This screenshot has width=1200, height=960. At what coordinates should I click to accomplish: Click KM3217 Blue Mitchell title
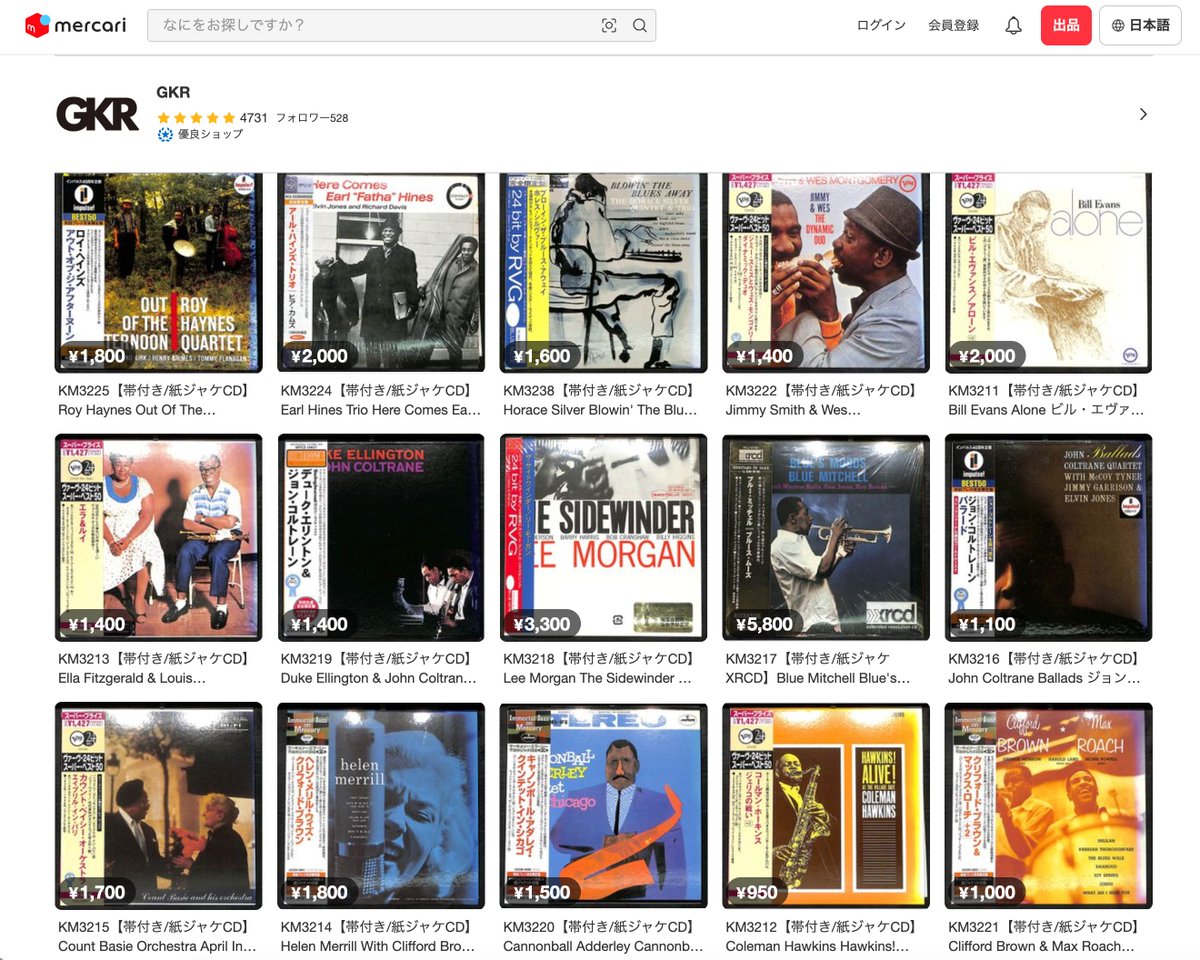point(819,668)
